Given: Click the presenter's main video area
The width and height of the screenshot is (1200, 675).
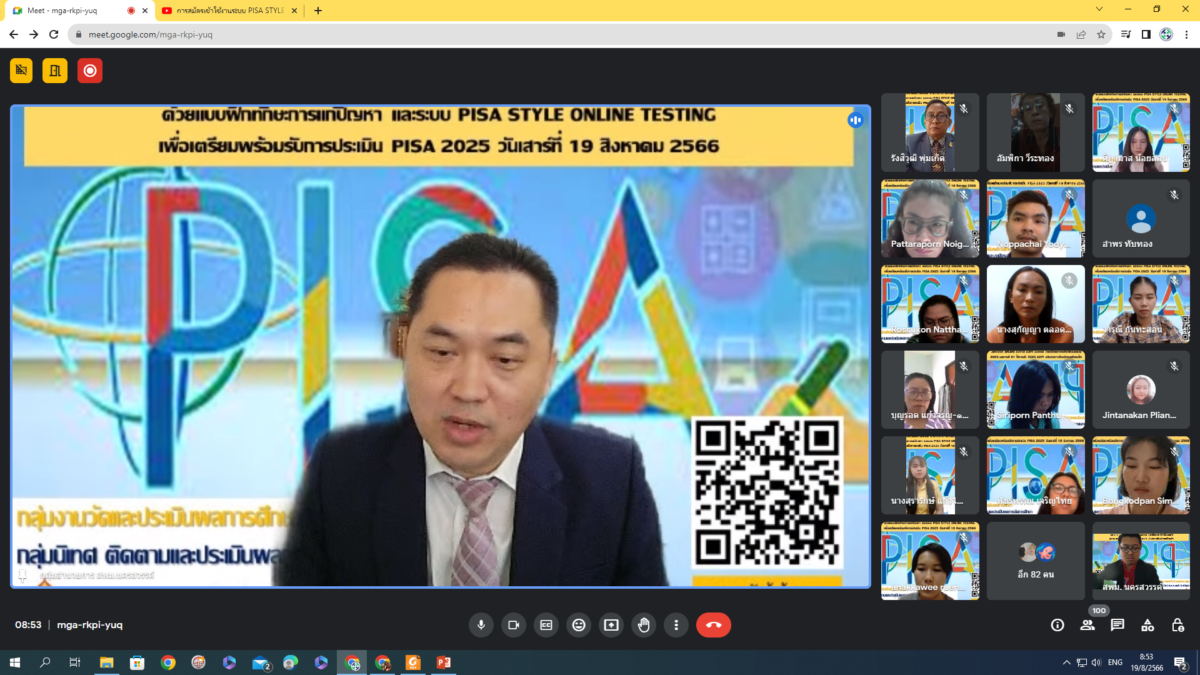Looking at the screenshot, I should point(440,346).
